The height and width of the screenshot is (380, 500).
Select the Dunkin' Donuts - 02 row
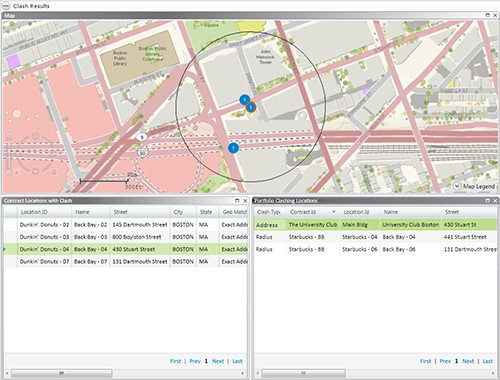pos(126,225)
